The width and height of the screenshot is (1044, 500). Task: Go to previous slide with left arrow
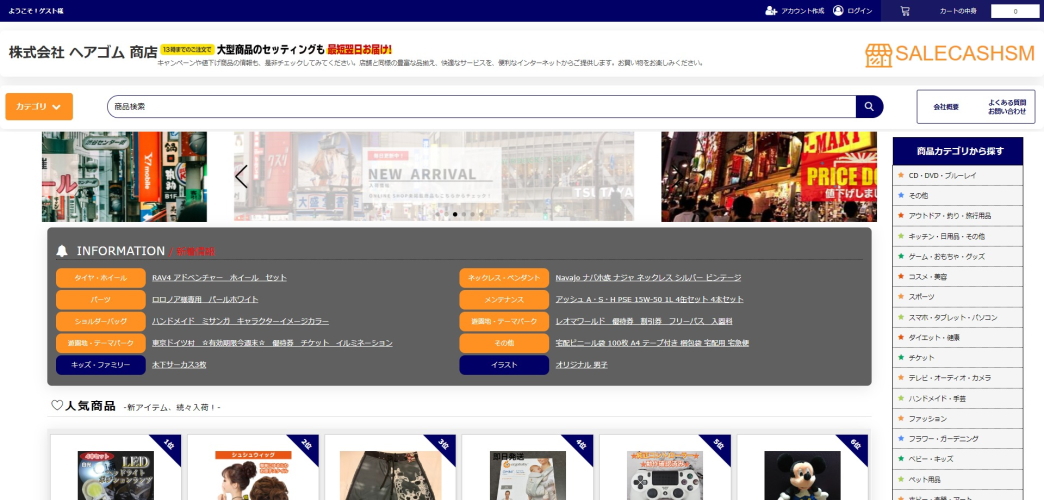point(241,177)
